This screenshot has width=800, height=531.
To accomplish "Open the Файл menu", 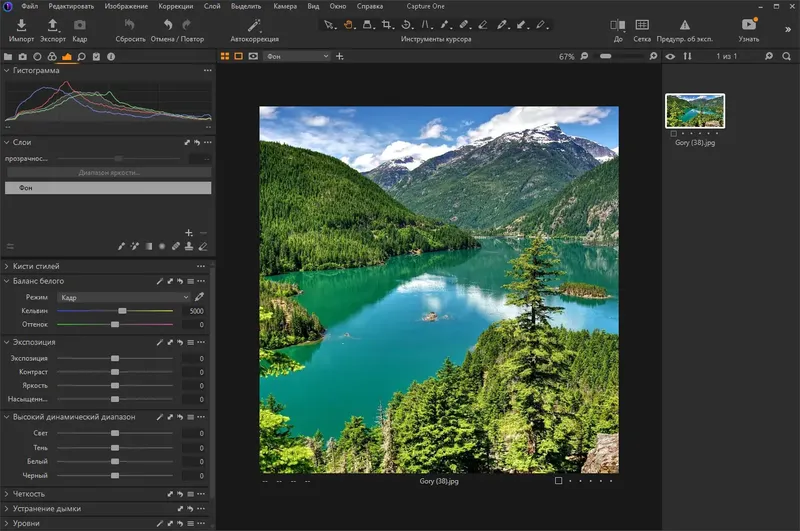I will point(30,6).
